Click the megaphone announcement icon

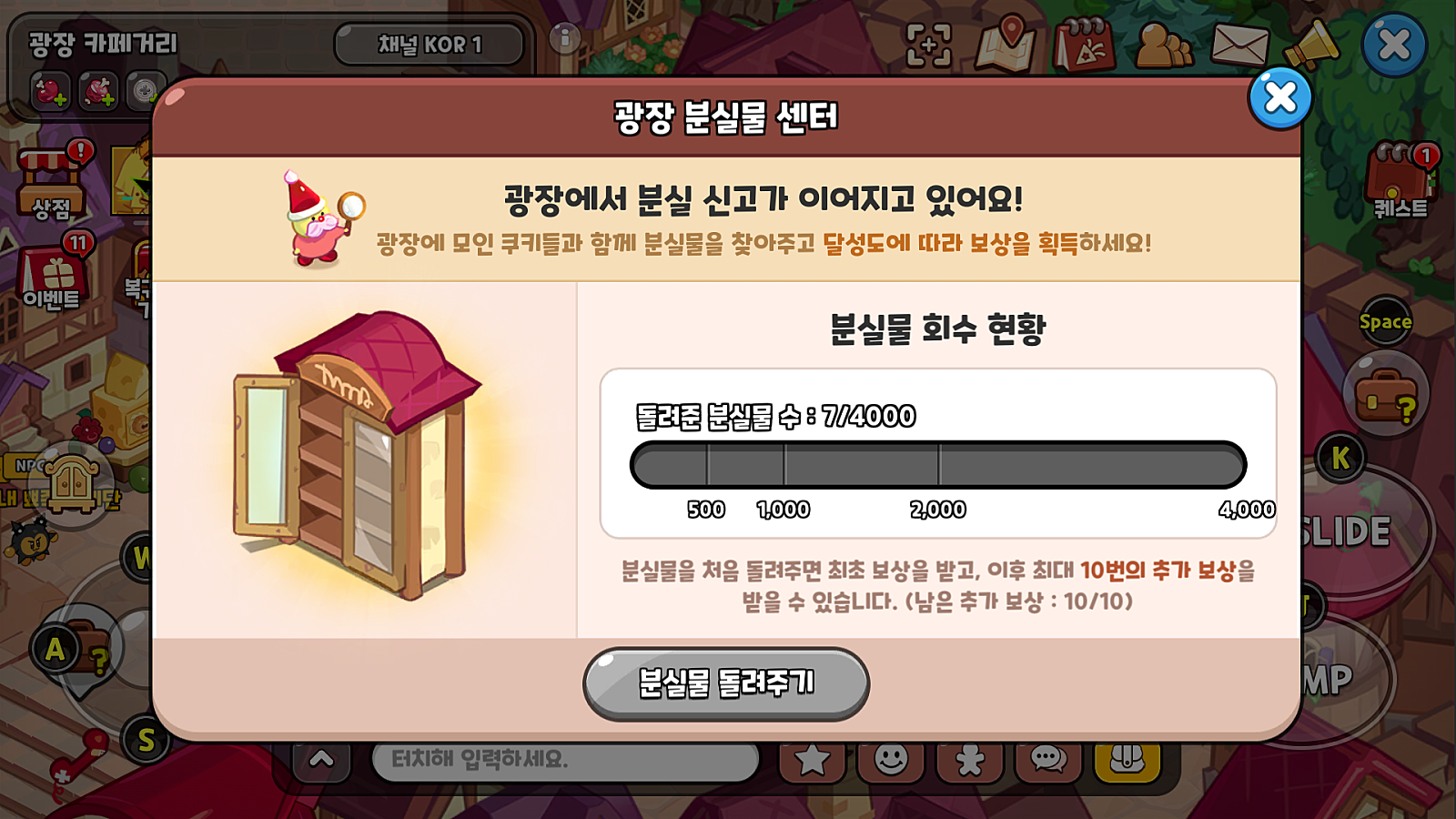coord(1311,44)
